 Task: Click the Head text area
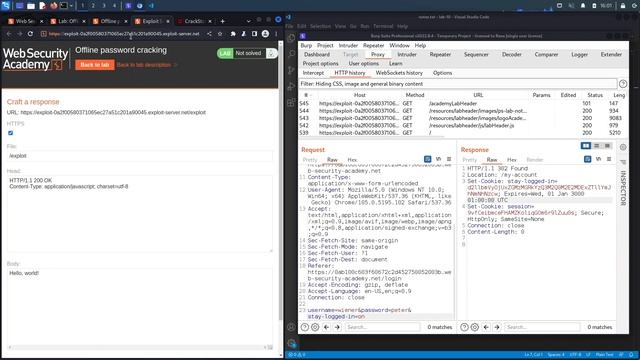tap(140, 213)
